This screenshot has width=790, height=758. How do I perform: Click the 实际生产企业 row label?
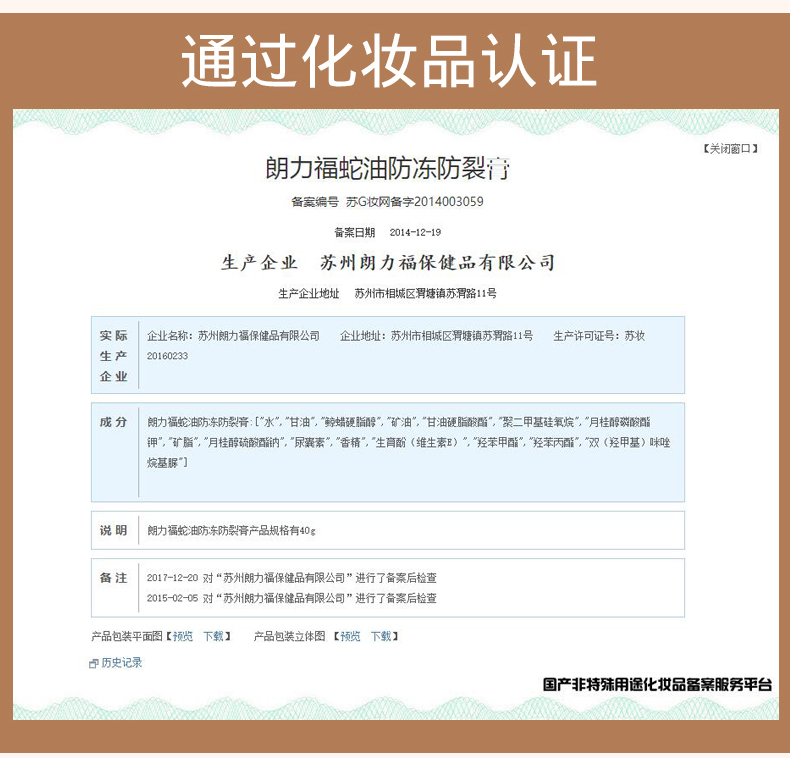tap(113, 356)
